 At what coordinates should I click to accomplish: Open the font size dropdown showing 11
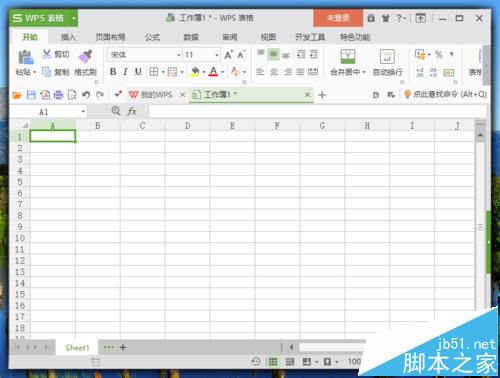tap(217, 55)
